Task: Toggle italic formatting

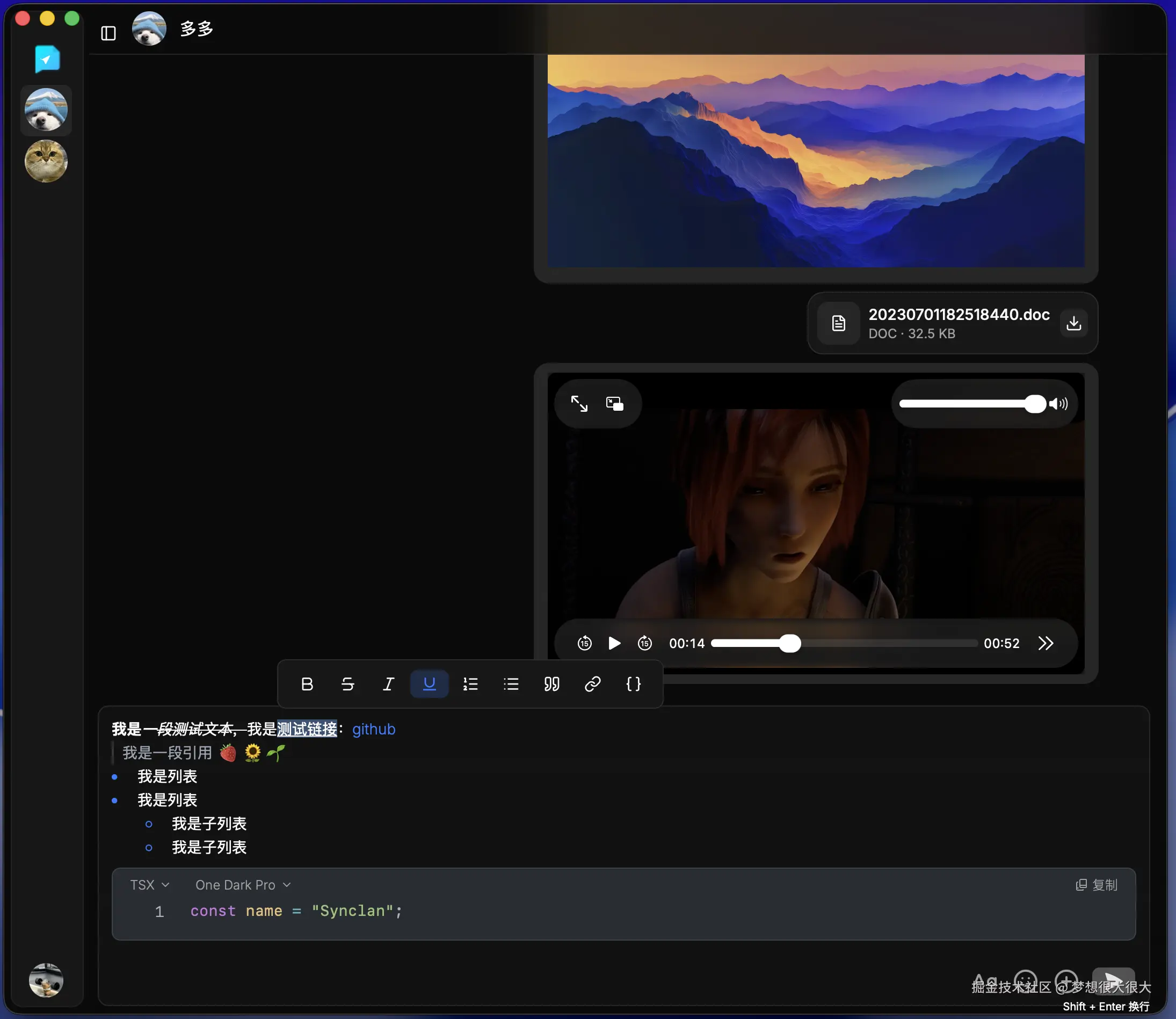Action: pyautogui.click(x=388, y=684)
